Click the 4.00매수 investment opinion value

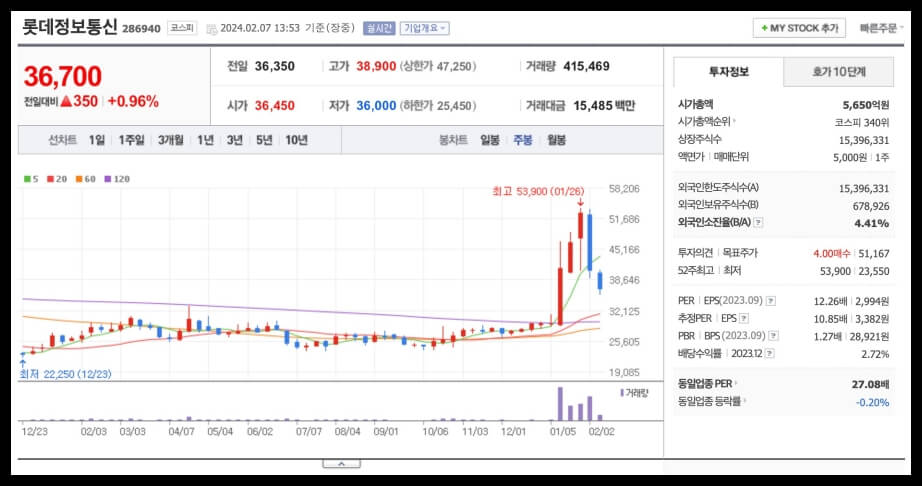(831, 253)
